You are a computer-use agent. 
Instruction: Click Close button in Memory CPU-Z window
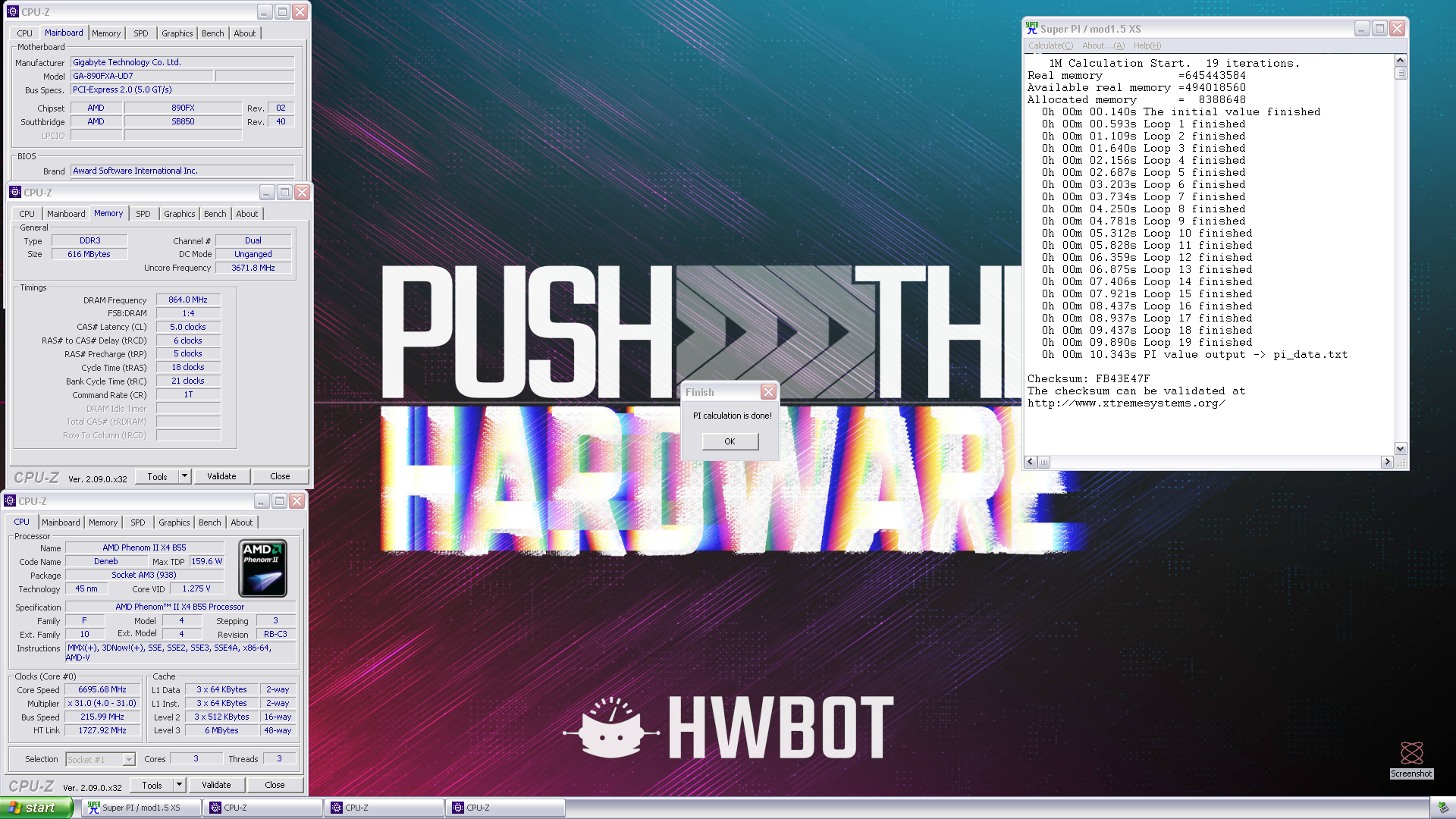point(280,476)
